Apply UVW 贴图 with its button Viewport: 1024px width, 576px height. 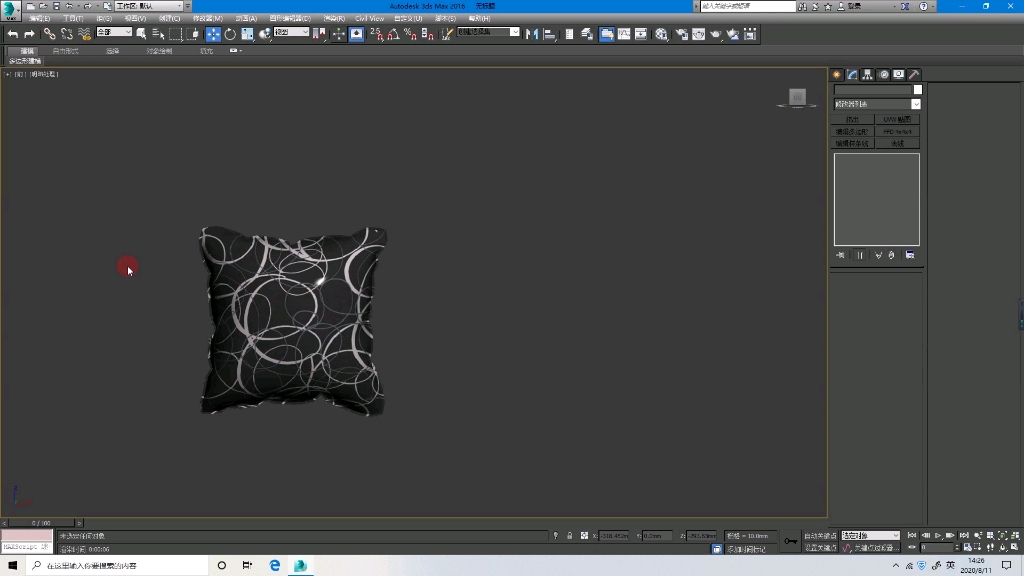pyautogui.click(x=898, y=119)
